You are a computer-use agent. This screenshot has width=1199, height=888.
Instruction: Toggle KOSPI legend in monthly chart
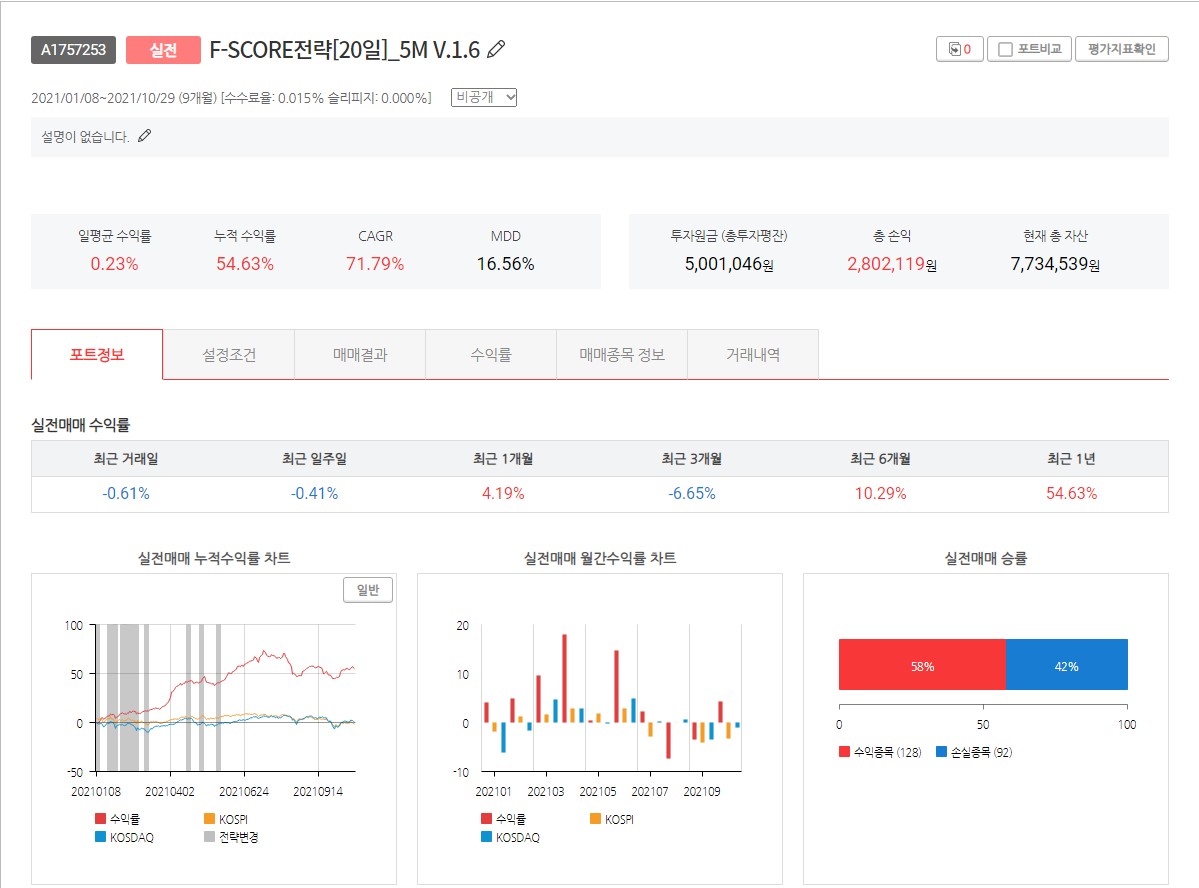(612, 818)
